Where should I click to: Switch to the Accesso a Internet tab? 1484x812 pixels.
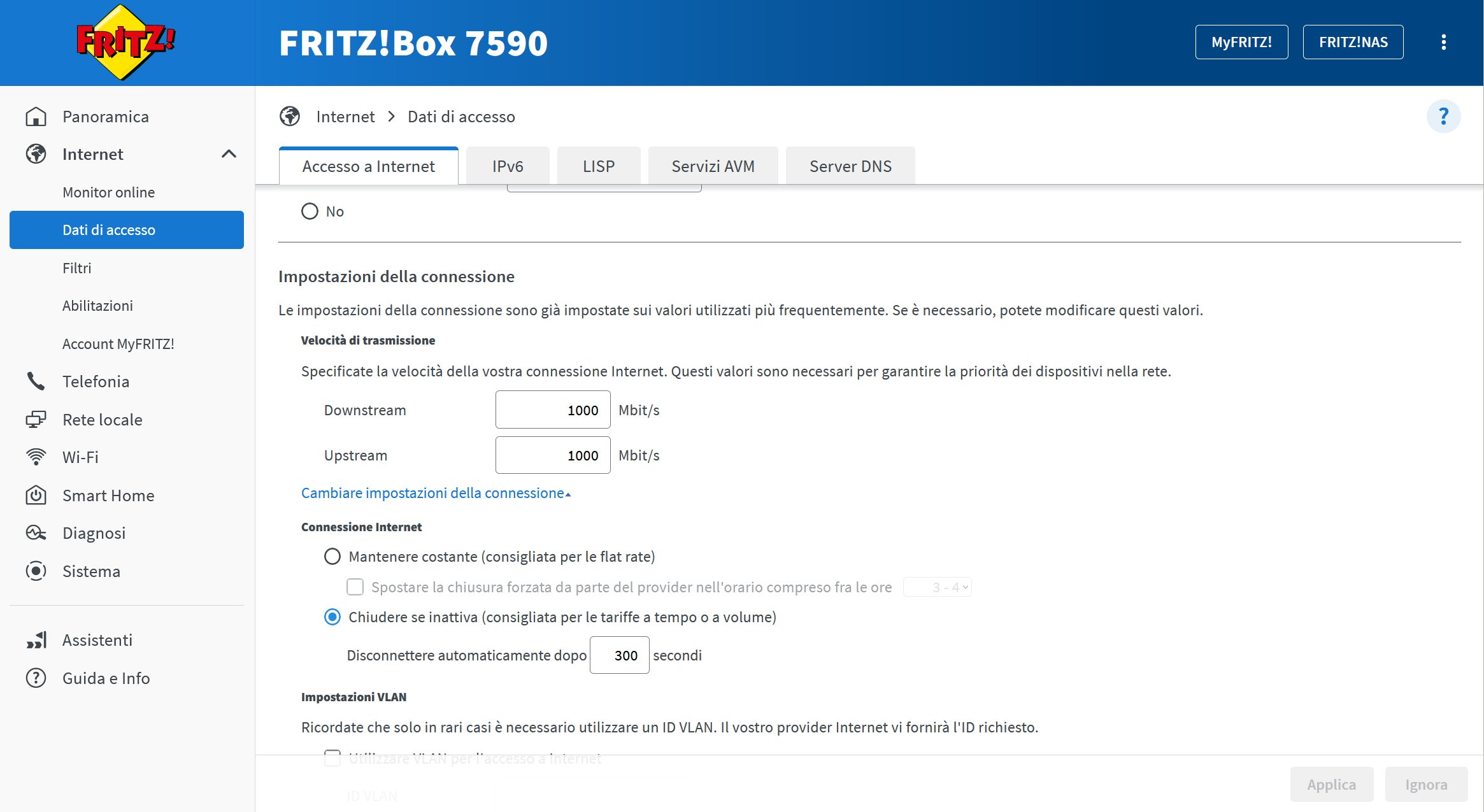(x=368, y=166)
